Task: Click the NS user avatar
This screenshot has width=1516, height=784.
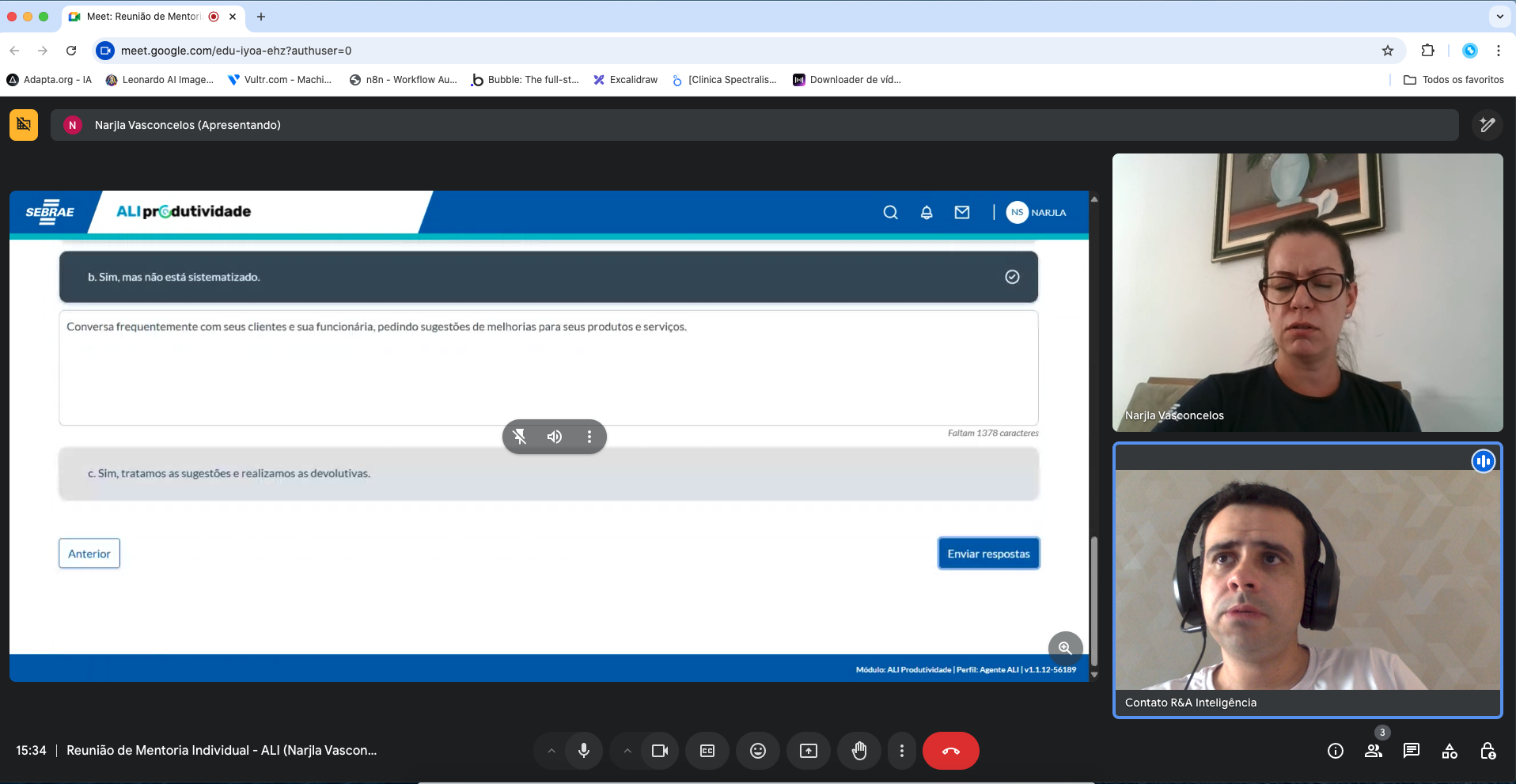Action: [1017, 212]
